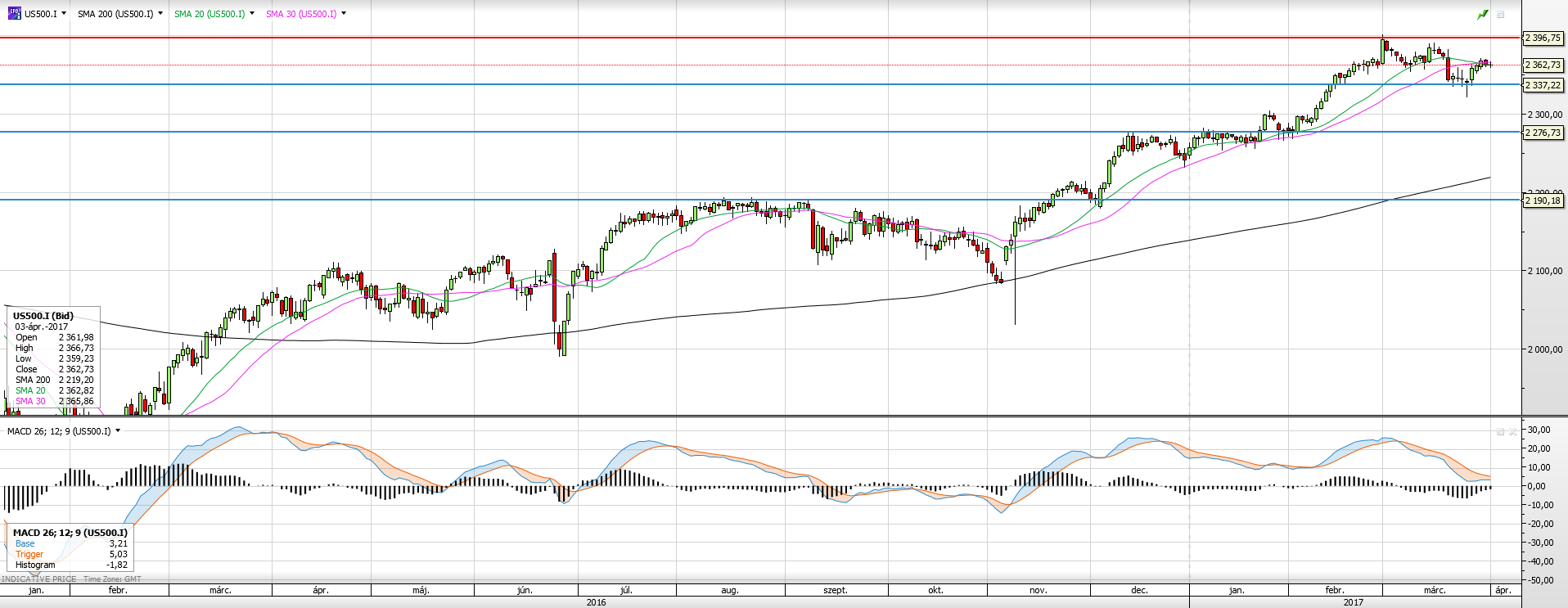Click the US500.I instrument icon
The height and width of the screenshot is (608, 1568).
pyautogui.click(x=14, y=13)
